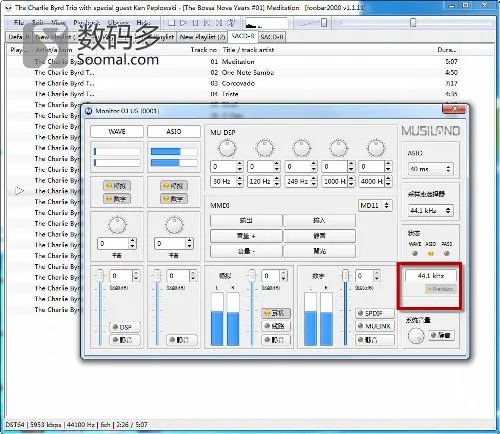Open the ASIO 40 ms latency selector
The image size is (500, 434).
(x=430, y=169)
